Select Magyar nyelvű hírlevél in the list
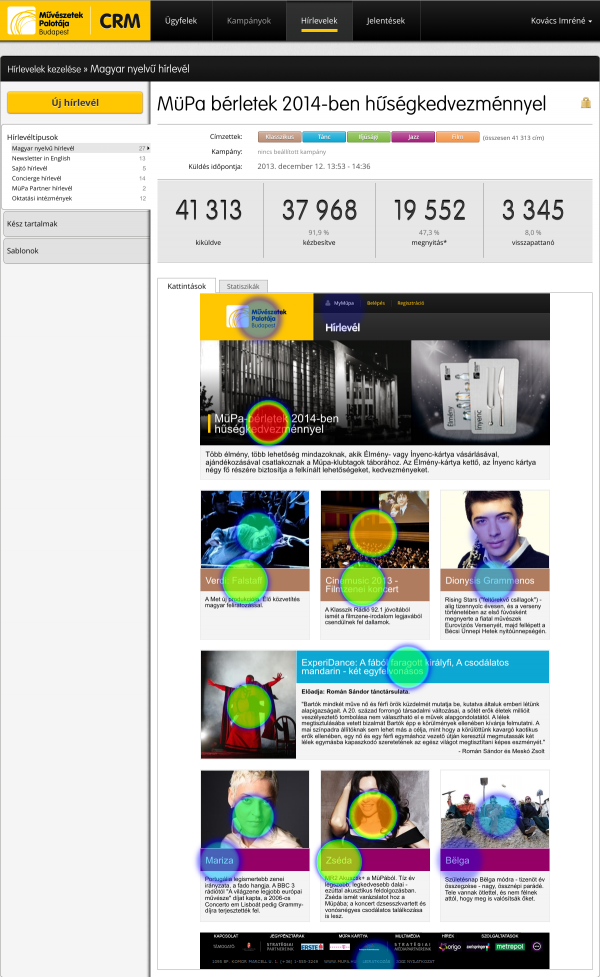 pyautogui.click(x=79, y=148)
